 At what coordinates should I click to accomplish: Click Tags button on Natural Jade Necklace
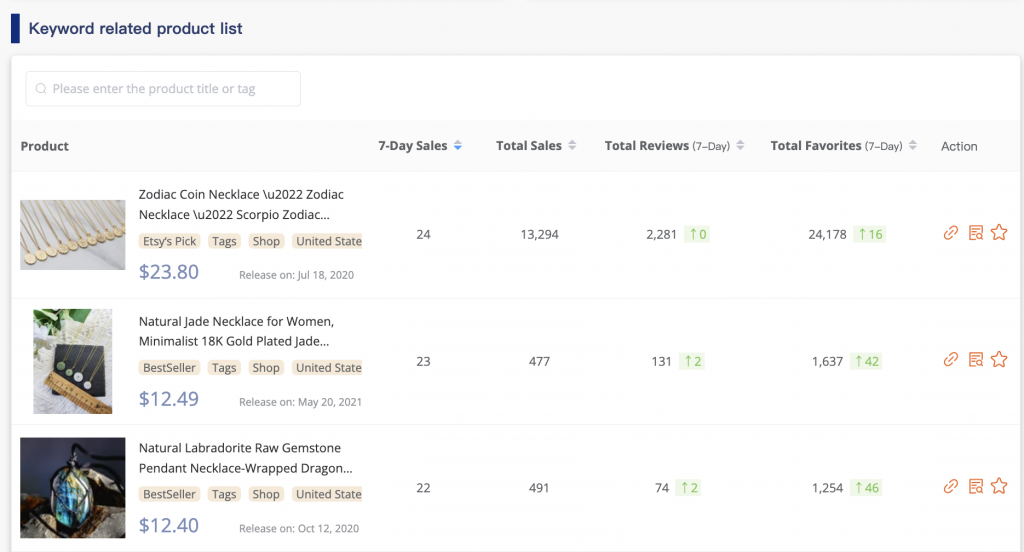[224, 368]
